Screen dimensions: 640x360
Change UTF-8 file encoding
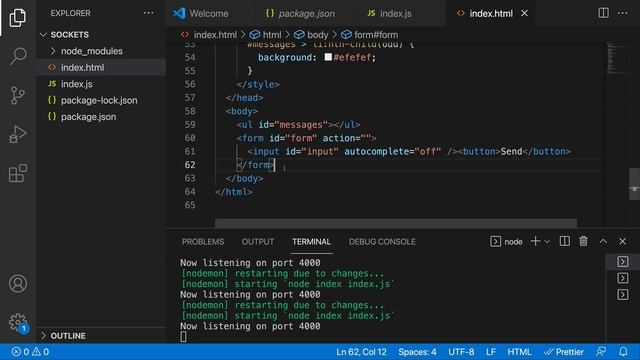(x=461, y=352)
